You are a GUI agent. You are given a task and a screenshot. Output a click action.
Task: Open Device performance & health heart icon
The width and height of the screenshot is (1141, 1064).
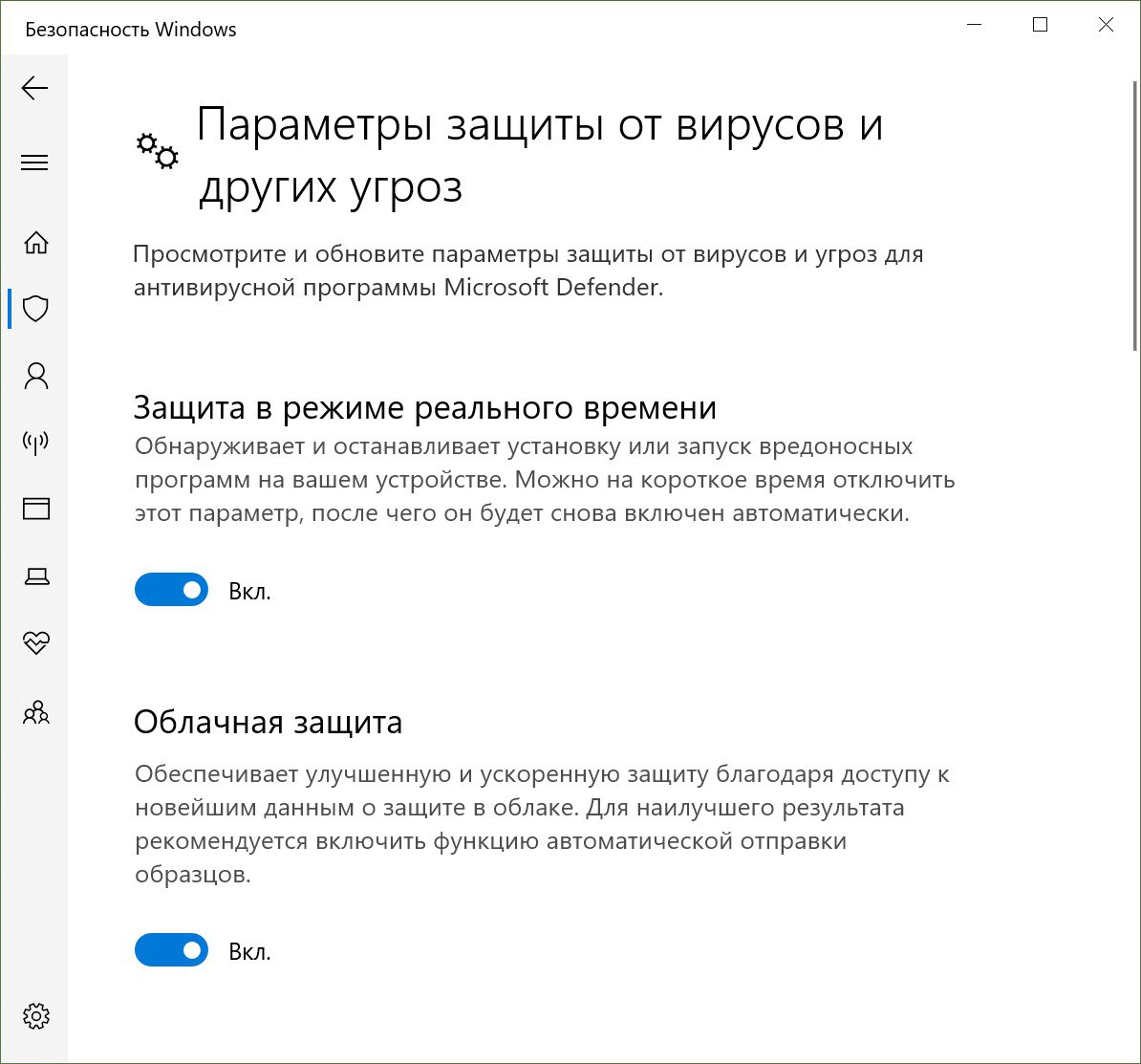35,642
